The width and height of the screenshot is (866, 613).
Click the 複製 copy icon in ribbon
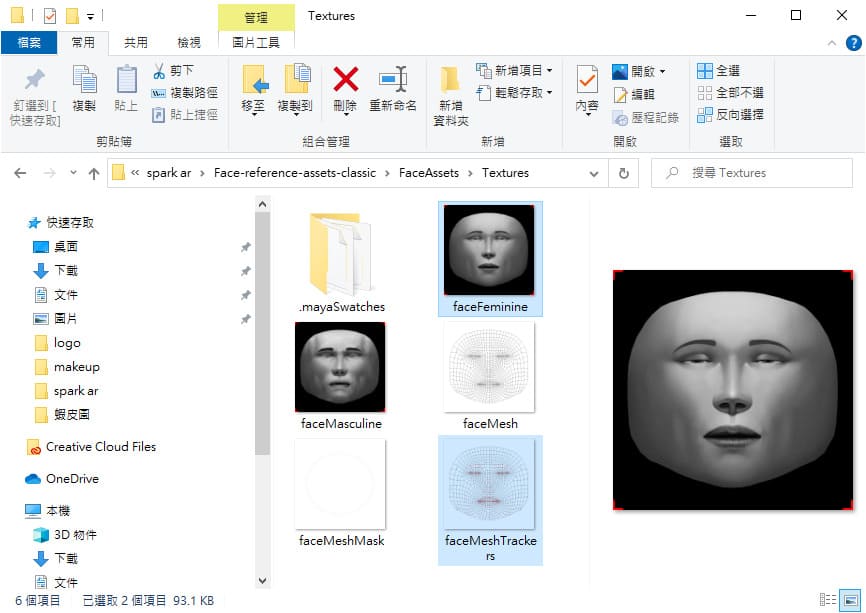tap(84, 80)
